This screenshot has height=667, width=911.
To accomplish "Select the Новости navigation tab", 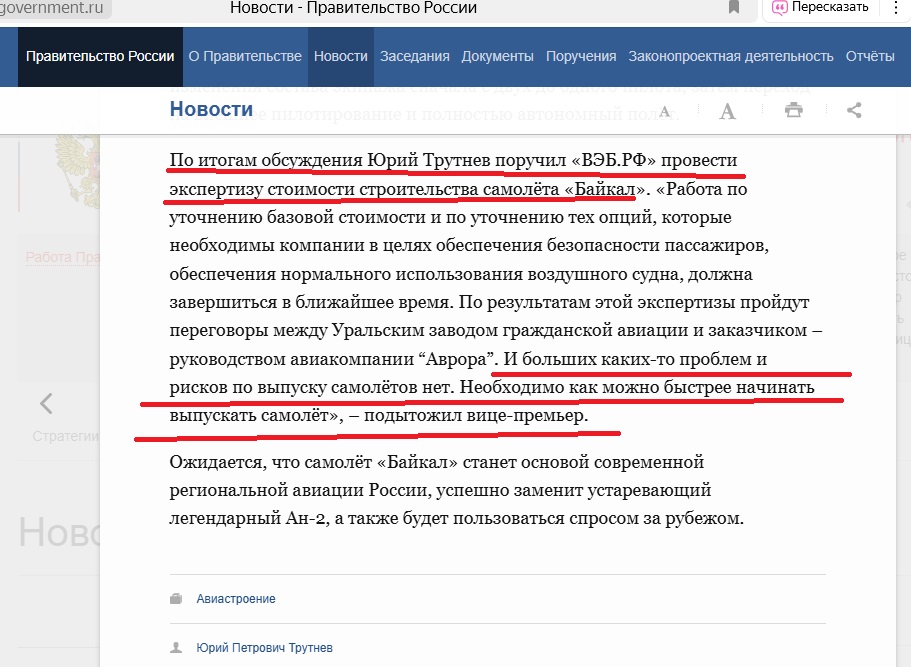I will 341,56.
